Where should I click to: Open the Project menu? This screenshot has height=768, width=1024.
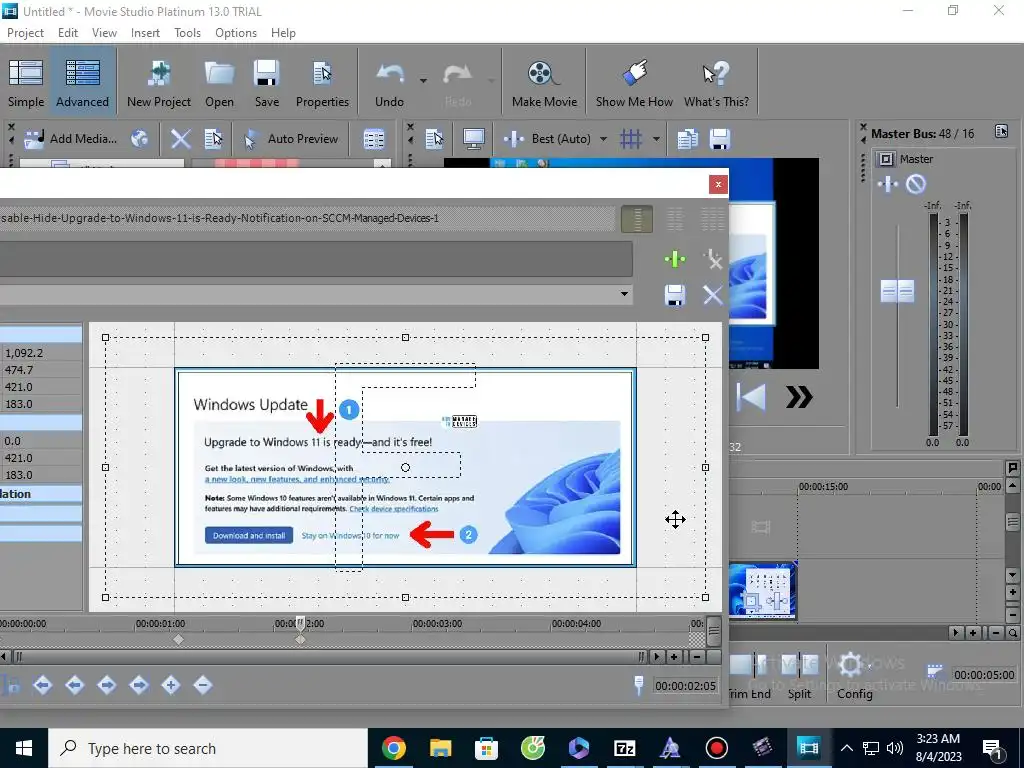[x=25, y=33]
